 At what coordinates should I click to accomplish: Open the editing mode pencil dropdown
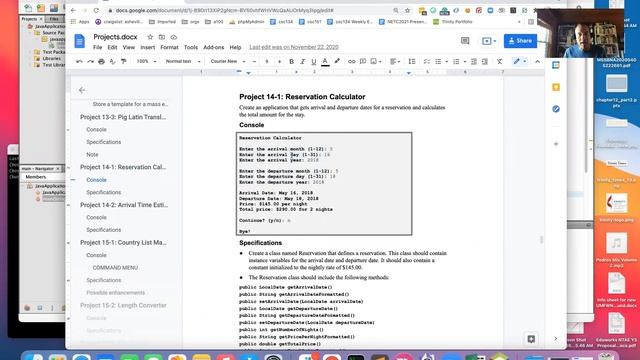519,61
